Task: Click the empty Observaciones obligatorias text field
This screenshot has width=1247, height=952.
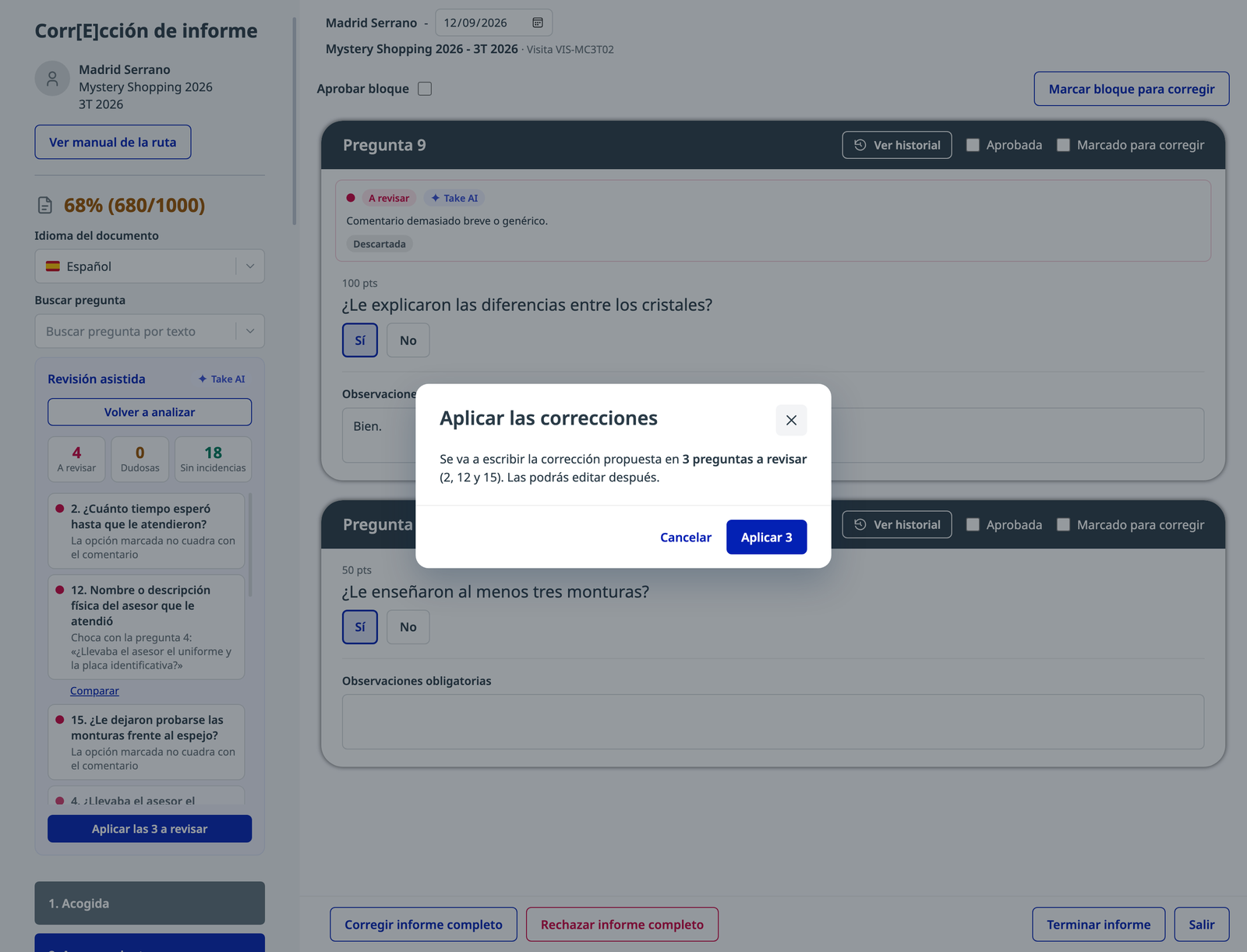Action: click(x=773, y=722)
